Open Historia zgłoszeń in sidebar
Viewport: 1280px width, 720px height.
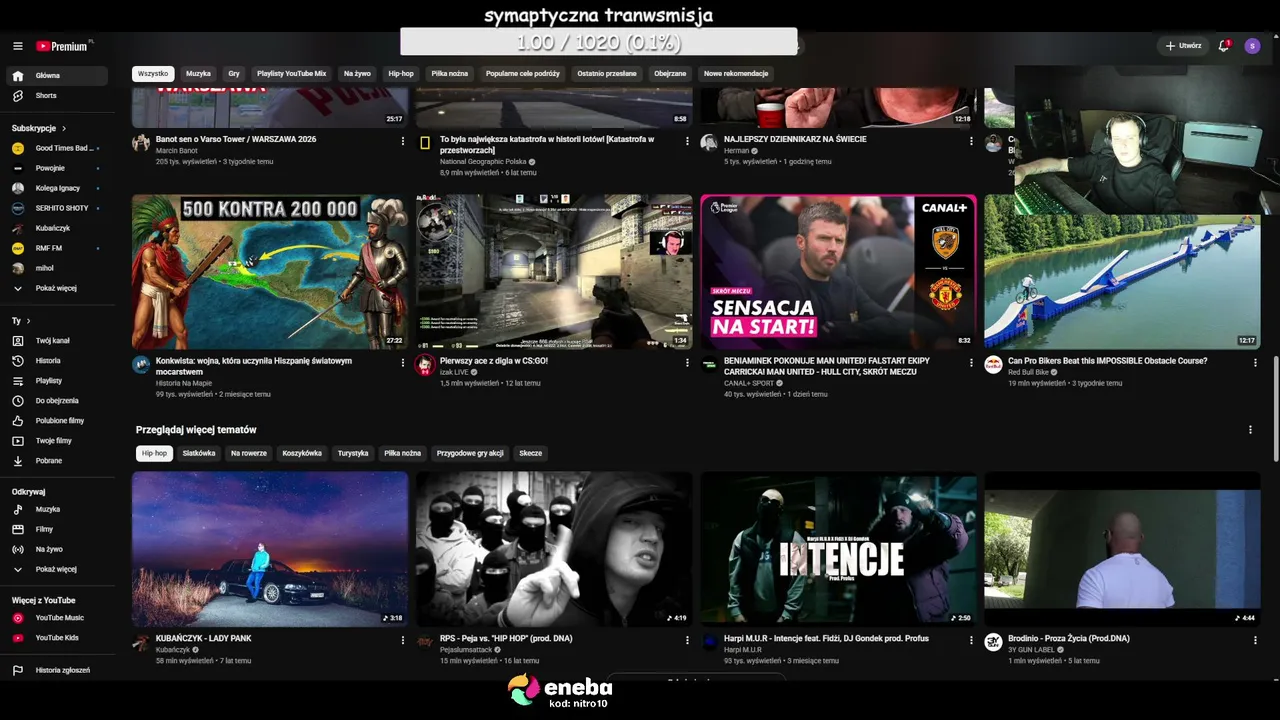tap(62, 671)
